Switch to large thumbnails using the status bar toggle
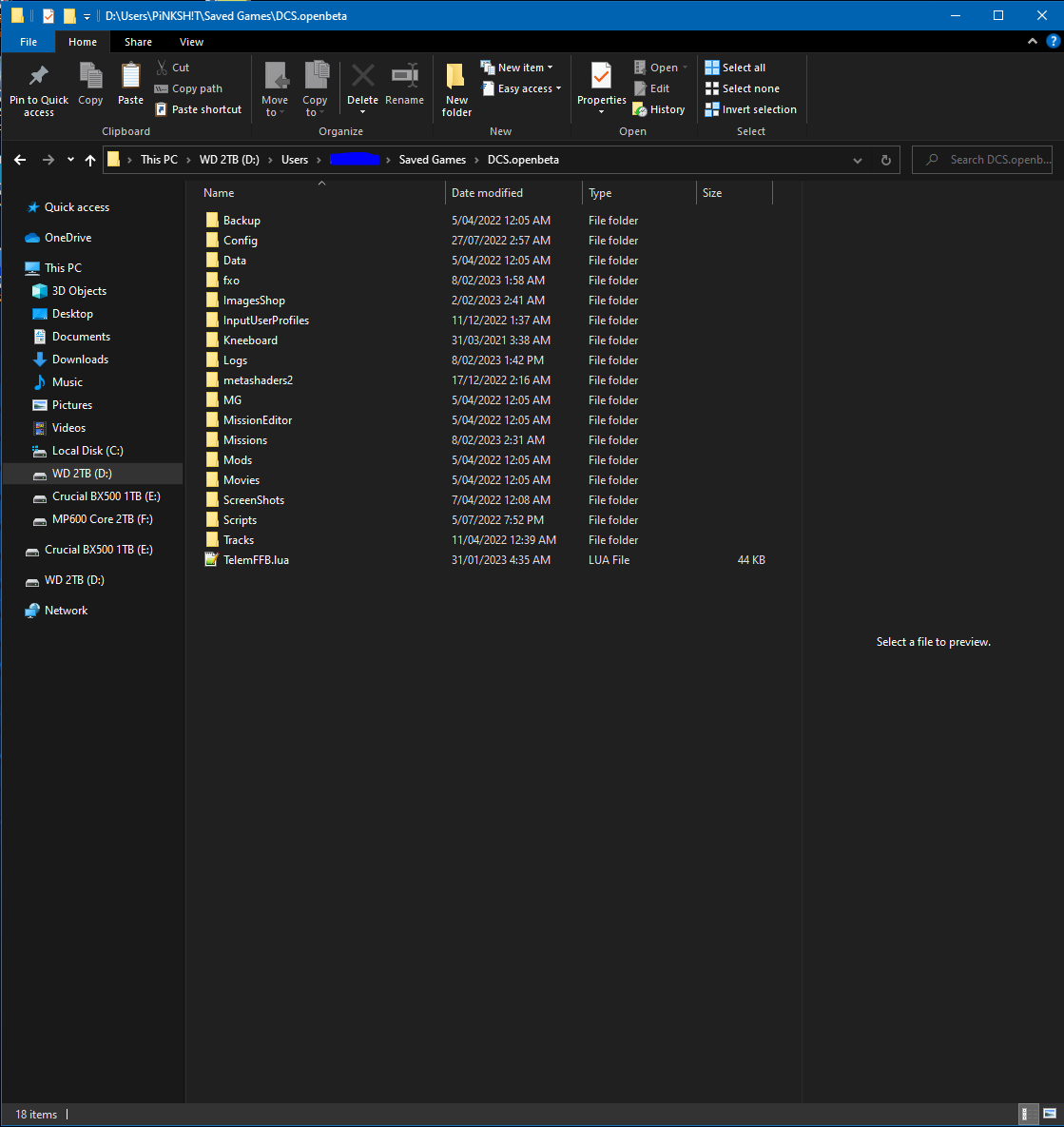 pyautogui.click(x=1052, y=1114)
